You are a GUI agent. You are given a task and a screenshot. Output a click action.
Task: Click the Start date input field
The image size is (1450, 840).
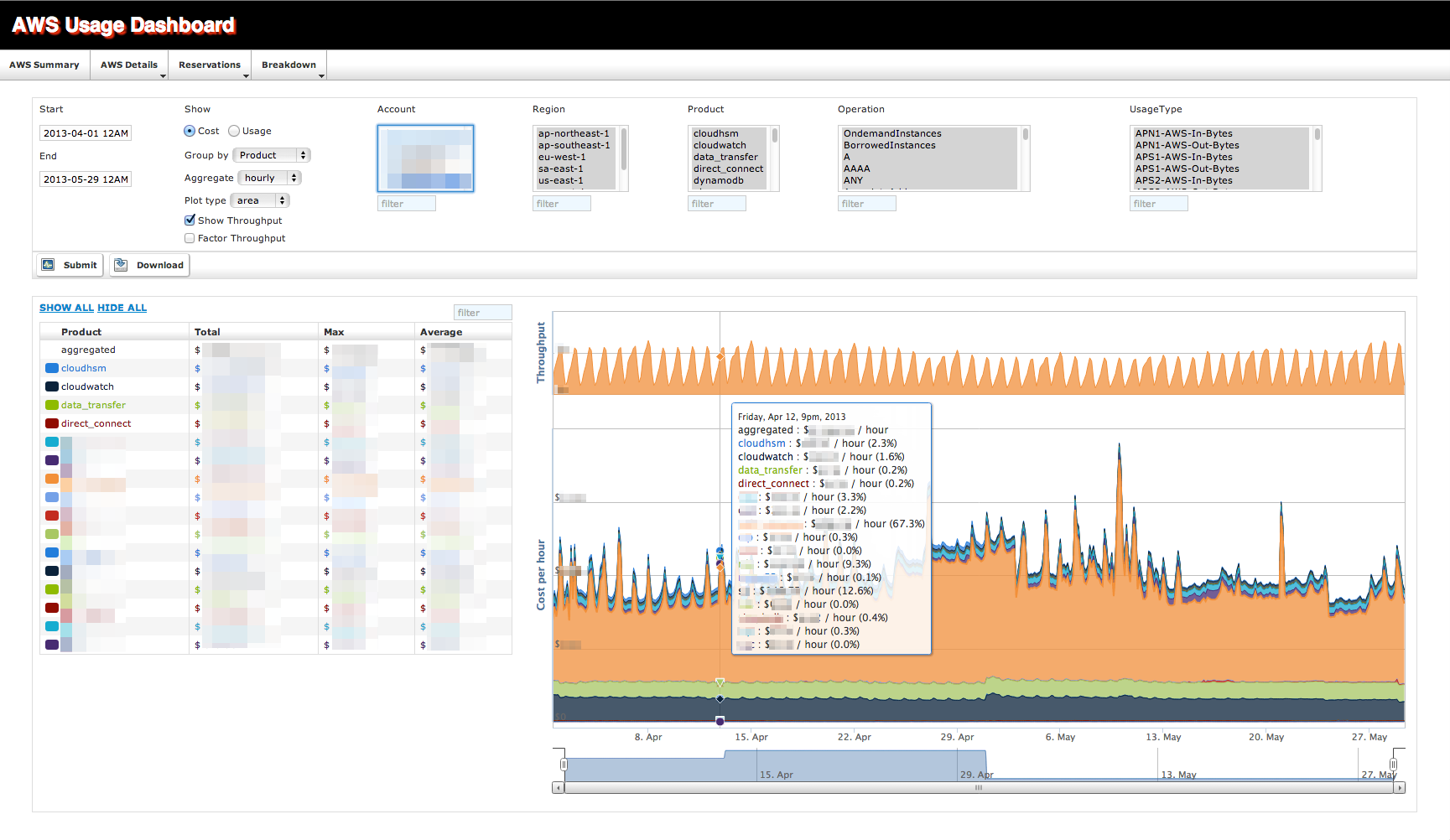click(x=86, y=133)
